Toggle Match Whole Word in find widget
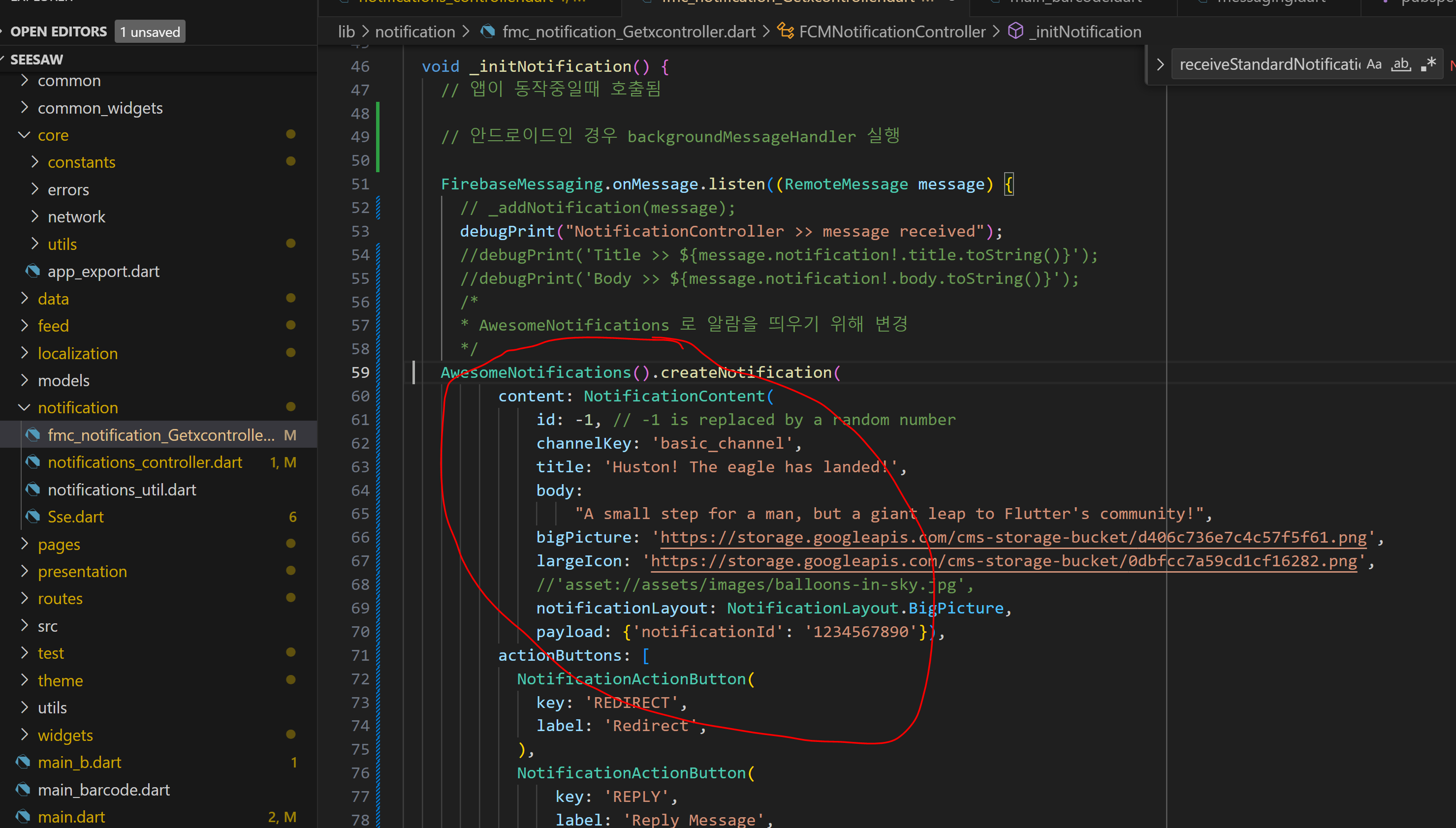This screenshot has height=828, width=1456. (1401, 64)
